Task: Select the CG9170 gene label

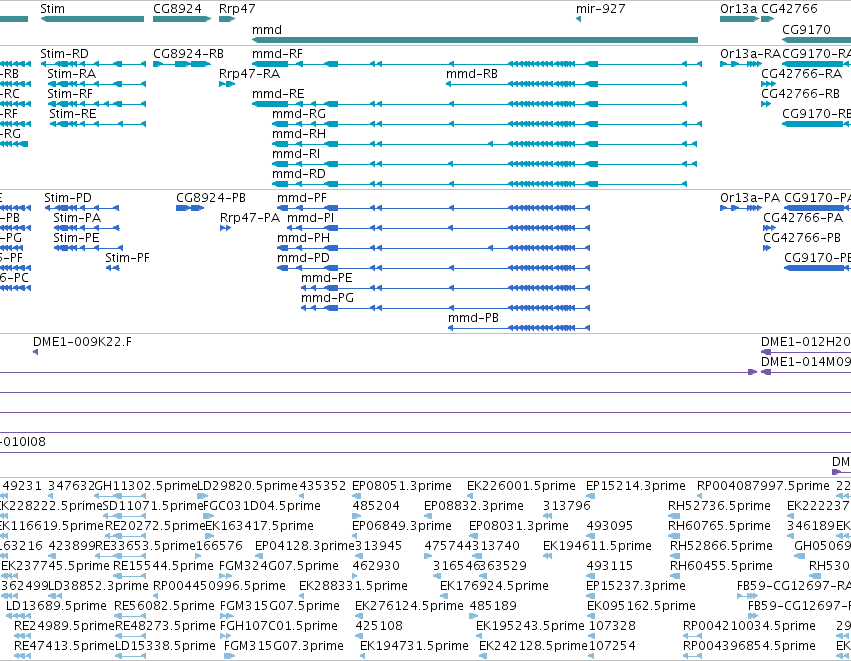Action: coord(806,29)
